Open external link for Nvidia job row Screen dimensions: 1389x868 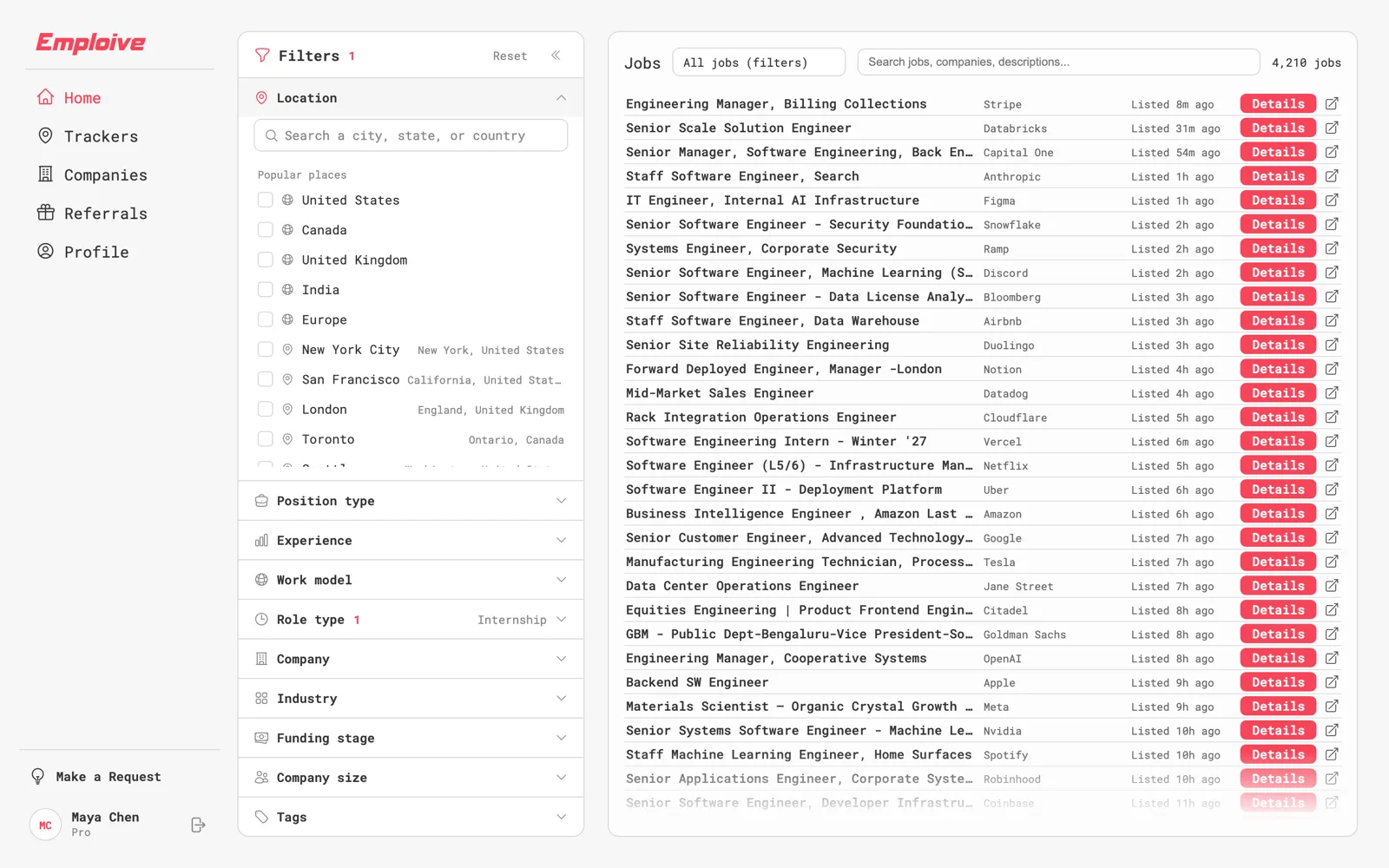[x=1332, y=730]
